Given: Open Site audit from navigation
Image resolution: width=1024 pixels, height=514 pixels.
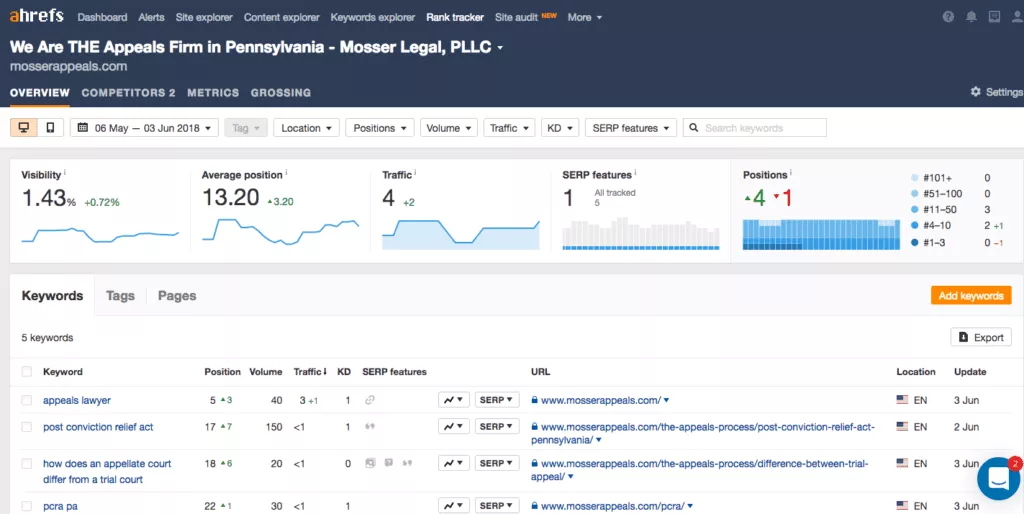Looking at the screenshot, I should click(516, 18).
